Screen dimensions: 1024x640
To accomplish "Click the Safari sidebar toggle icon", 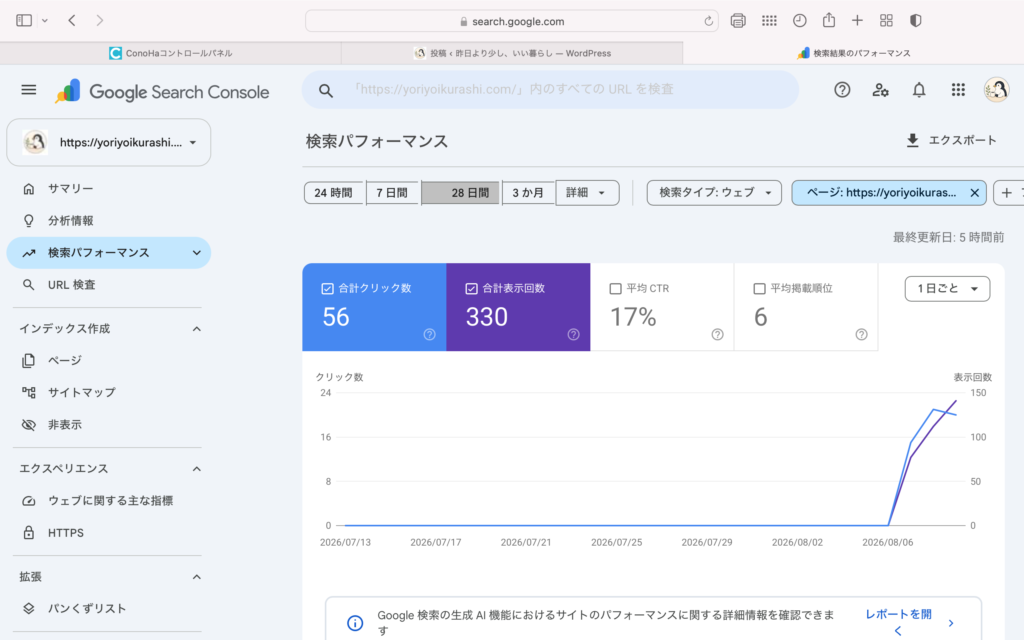I will click(x=24, y=21).
